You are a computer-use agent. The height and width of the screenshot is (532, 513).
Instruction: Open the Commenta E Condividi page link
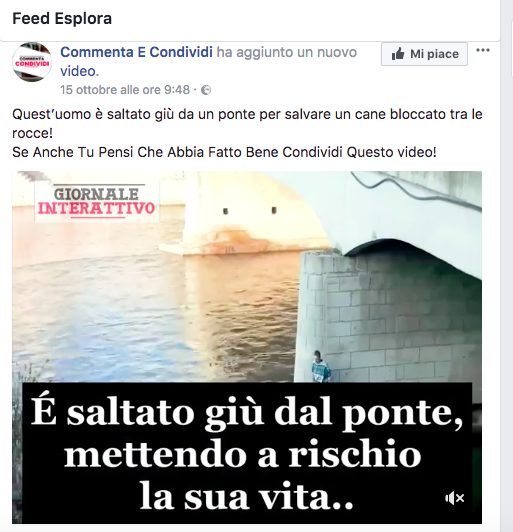point(136,52)
